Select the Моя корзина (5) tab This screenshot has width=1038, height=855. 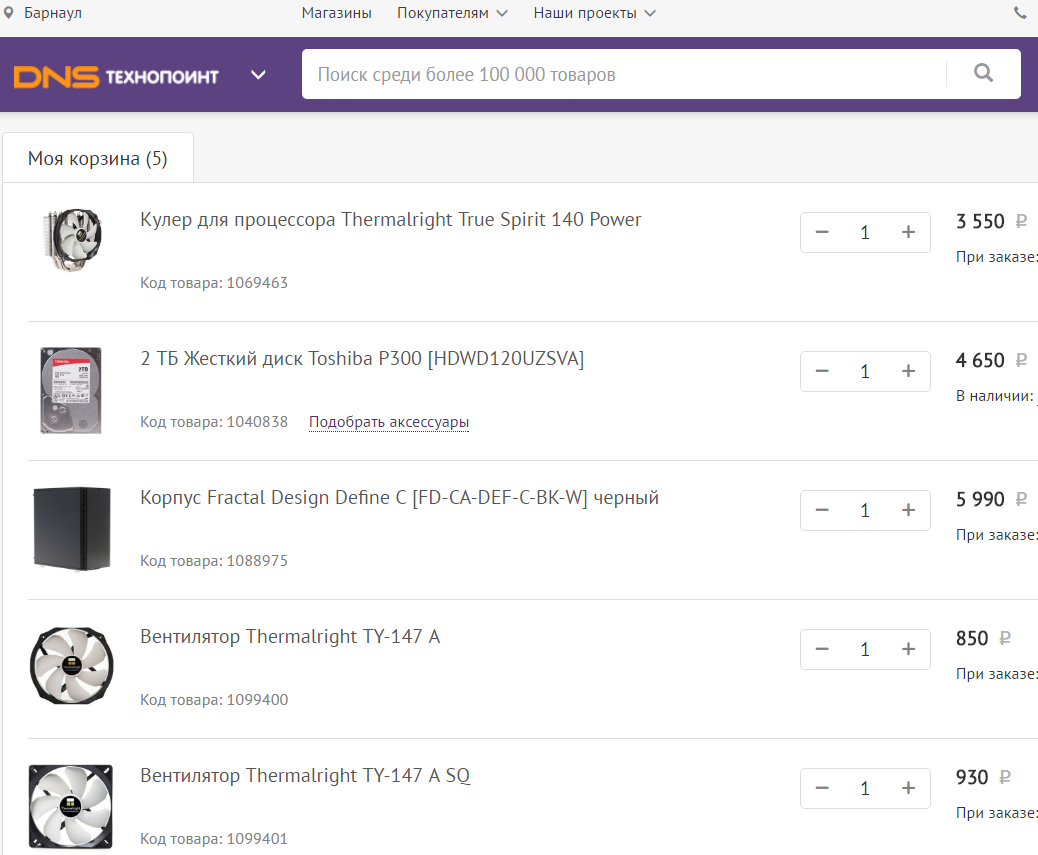pyautogui.click(x=98, y=158)
